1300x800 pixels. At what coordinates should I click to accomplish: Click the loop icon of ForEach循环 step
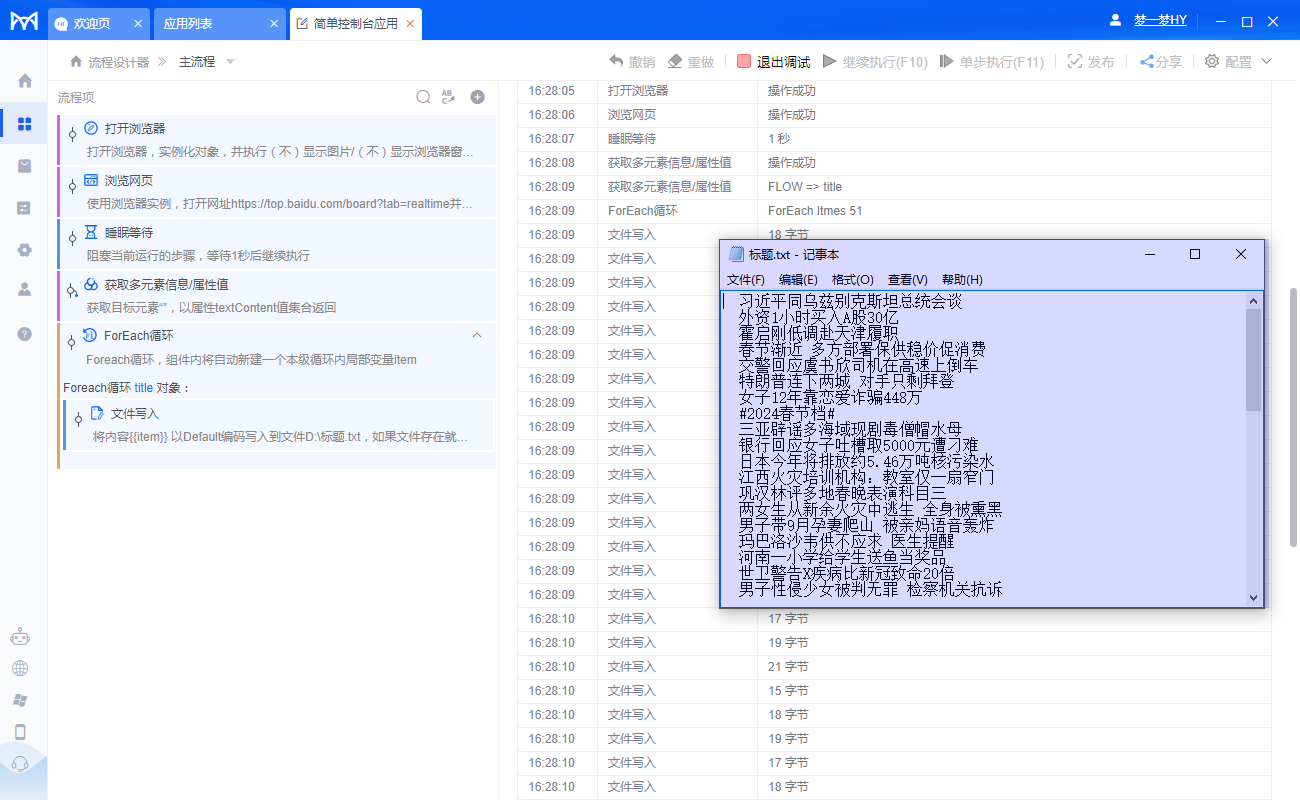[x=90, y=335]
